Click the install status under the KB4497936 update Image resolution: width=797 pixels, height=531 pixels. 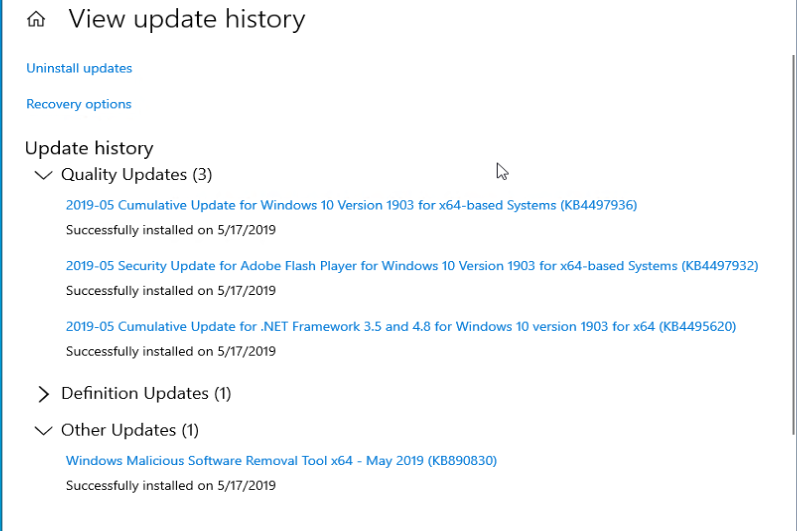[171, 230]
